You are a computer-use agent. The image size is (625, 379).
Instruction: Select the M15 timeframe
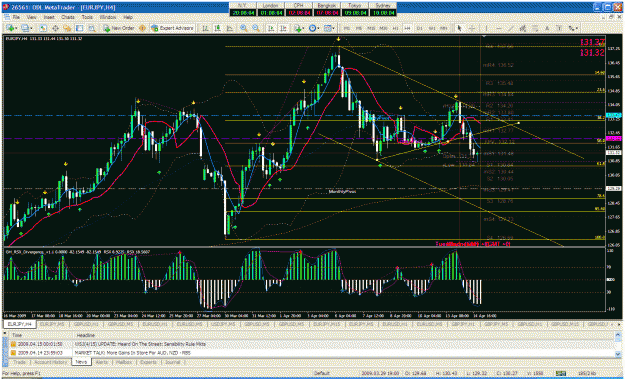[x=371, y=28]
